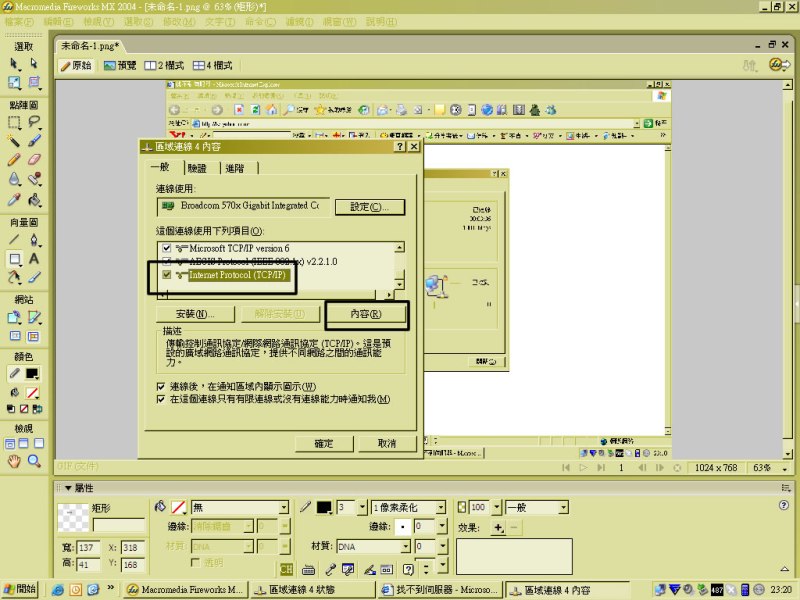Viewport: 800px width, 600px height.
Task: Choose the Knife tool
Action: (x=34, y=277)
